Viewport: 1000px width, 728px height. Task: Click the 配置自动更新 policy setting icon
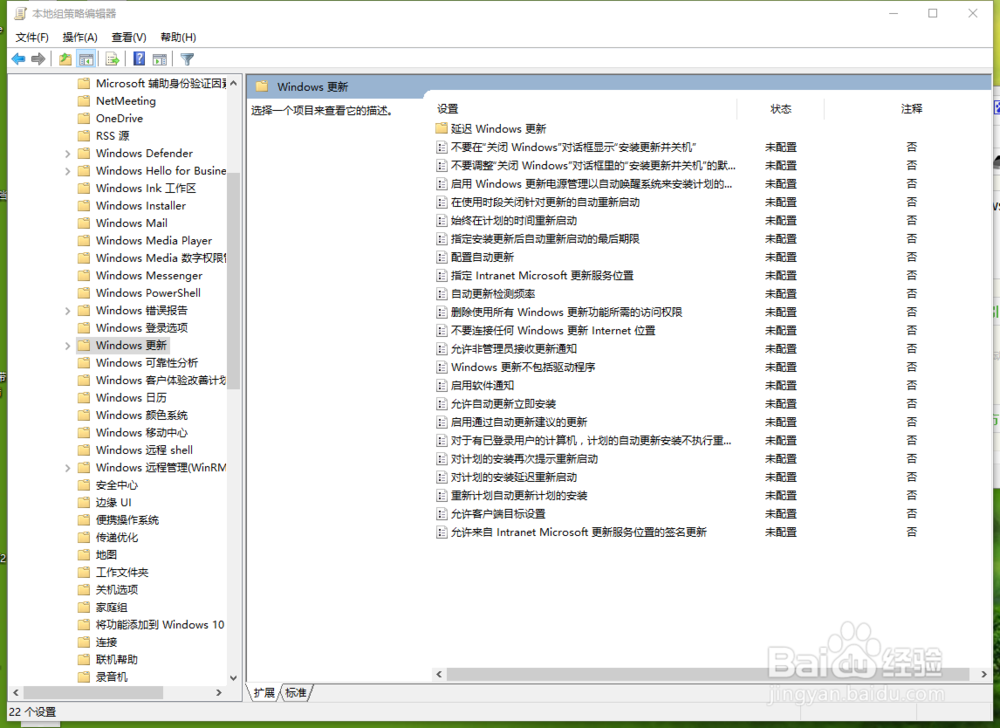tap(441, 258)
